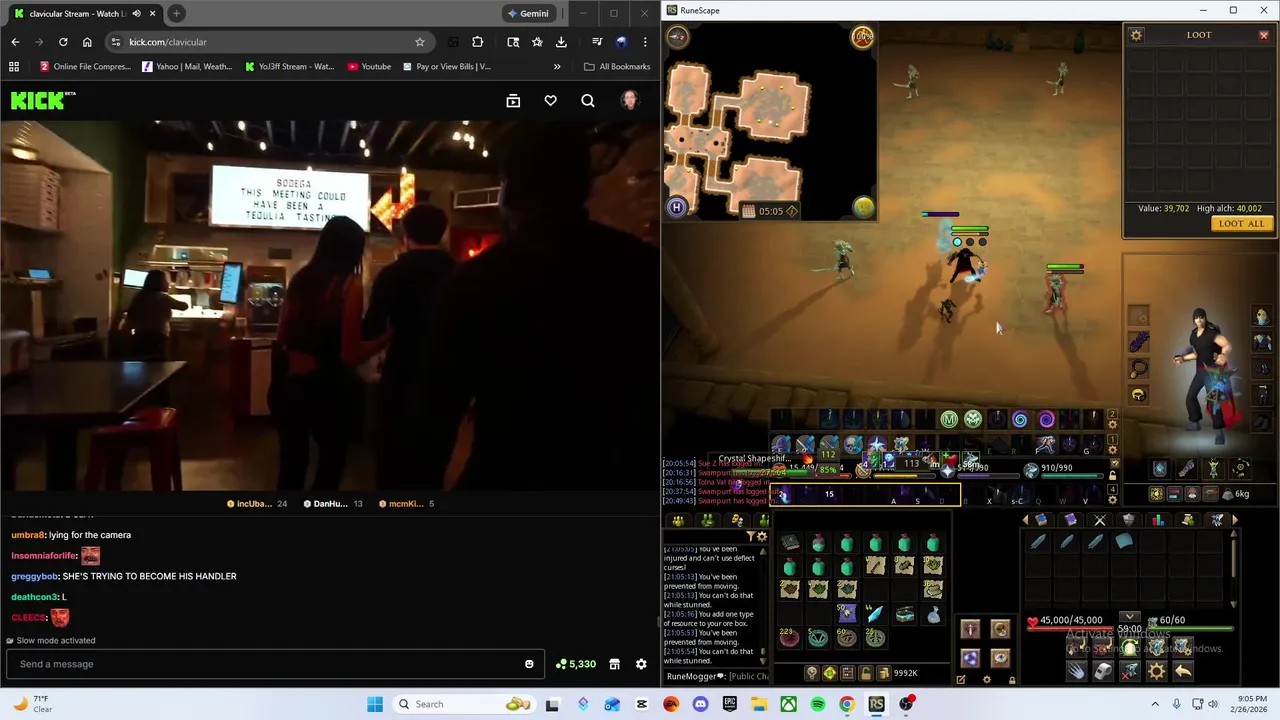1280x720 pixels.
Task: Open Chrome home page button
Action: pyautogui.click(x=87, y=42)
